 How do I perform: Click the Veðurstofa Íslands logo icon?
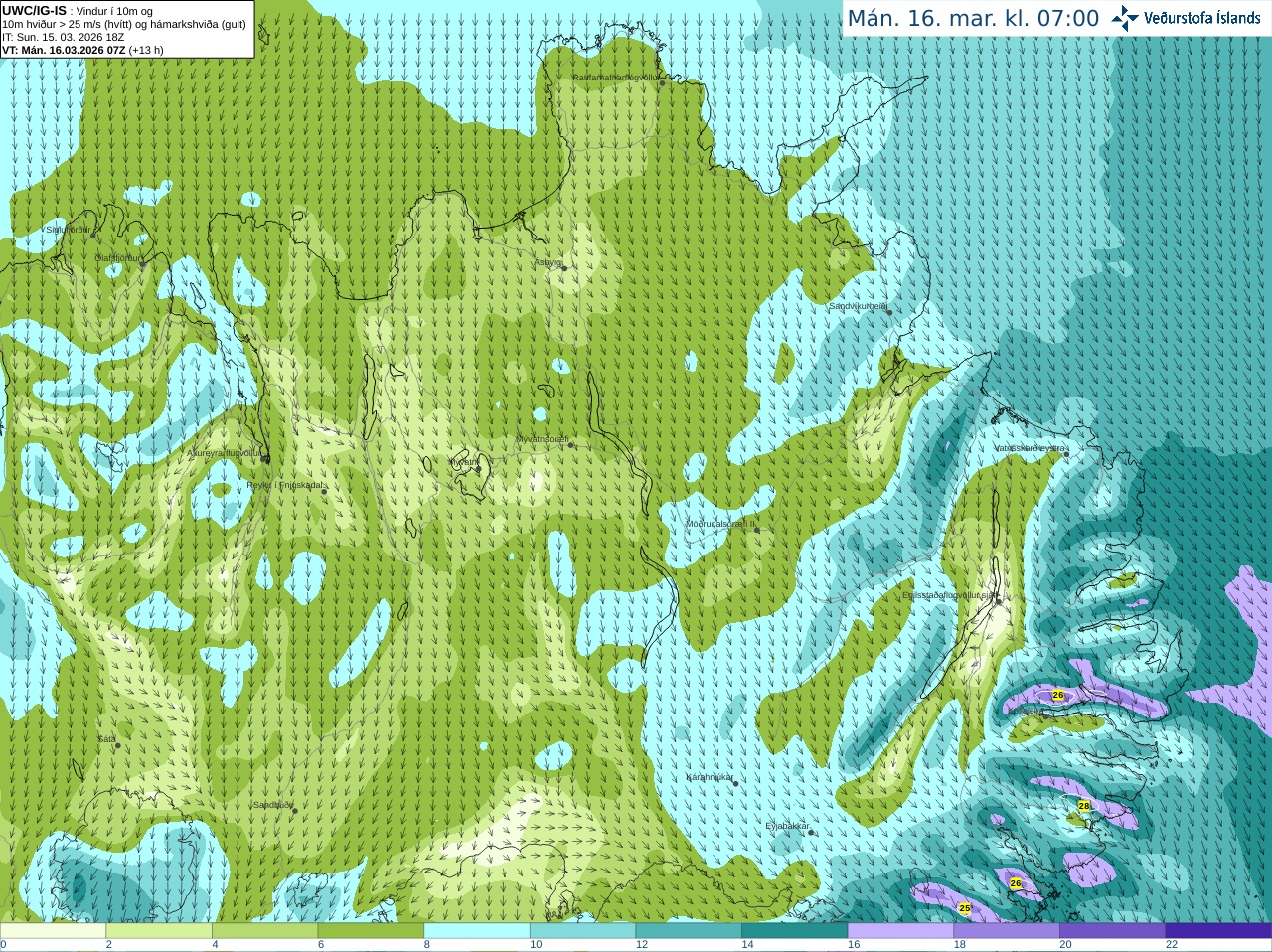(x=1124, y=18)
